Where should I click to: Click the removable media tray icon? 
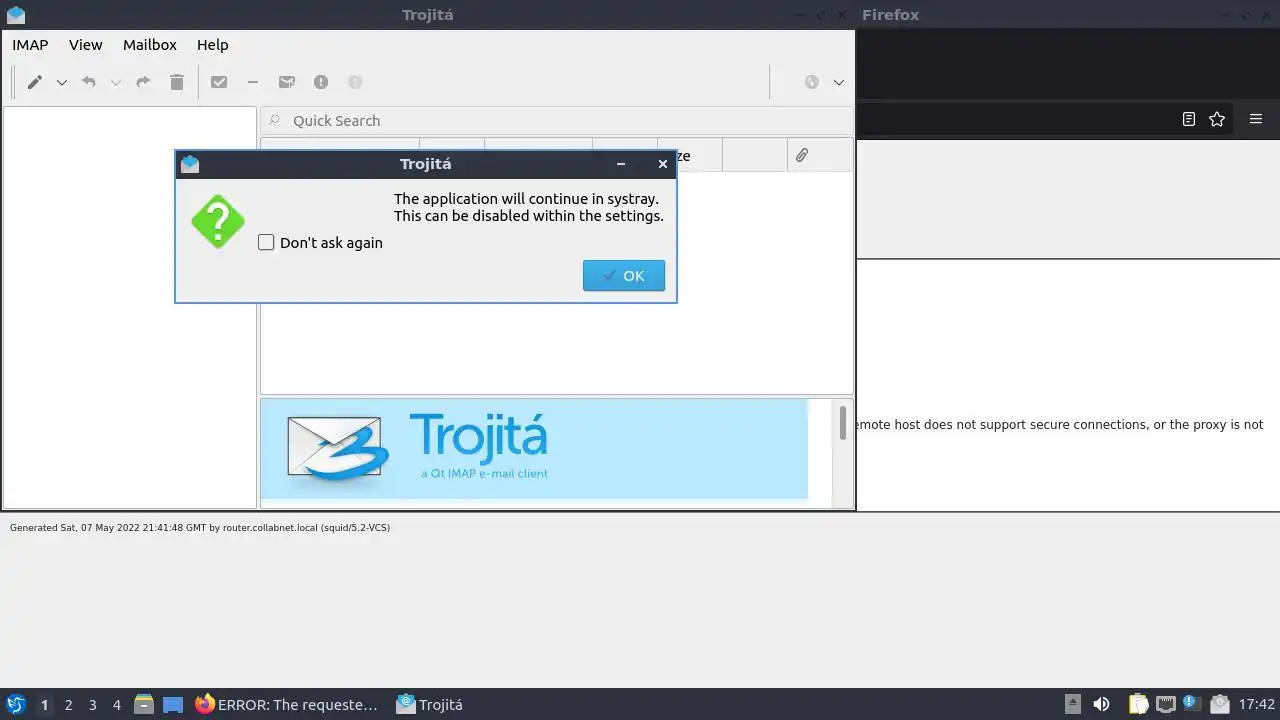click(1073, 704)
